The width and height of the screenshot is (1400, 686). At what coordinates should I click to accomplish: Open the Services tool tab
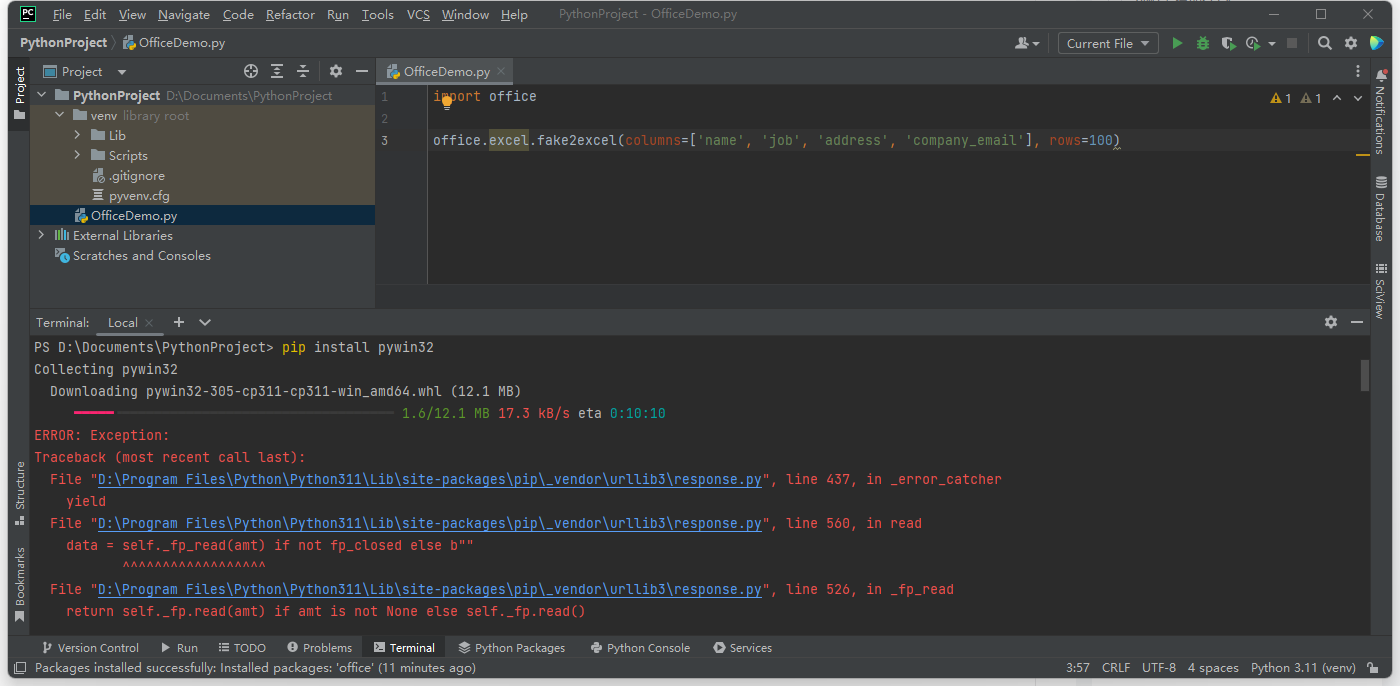coord(742,648)
